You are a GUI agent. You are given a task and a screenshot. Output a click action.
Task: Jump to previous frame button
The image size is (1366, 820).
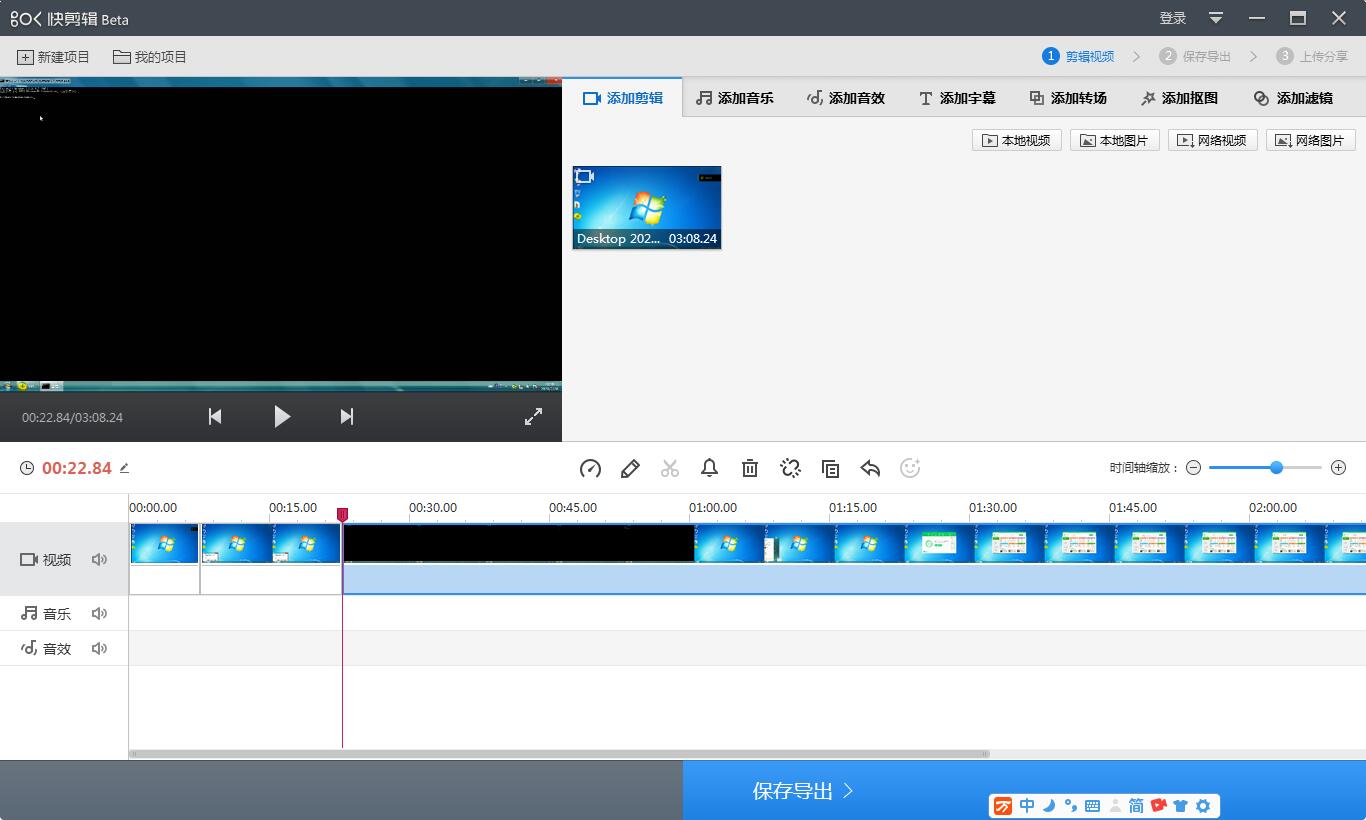(x=215, y=416)
